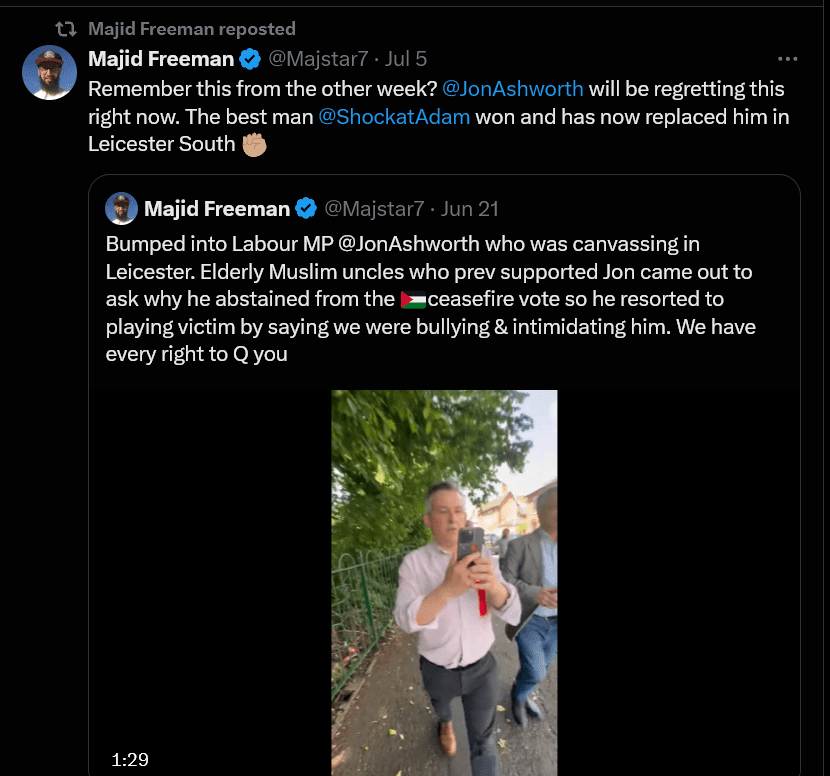Open the Jun 21 quoted tweet timestamp
This screenshot has width=830, height=776.
click(x=470, y=209)
